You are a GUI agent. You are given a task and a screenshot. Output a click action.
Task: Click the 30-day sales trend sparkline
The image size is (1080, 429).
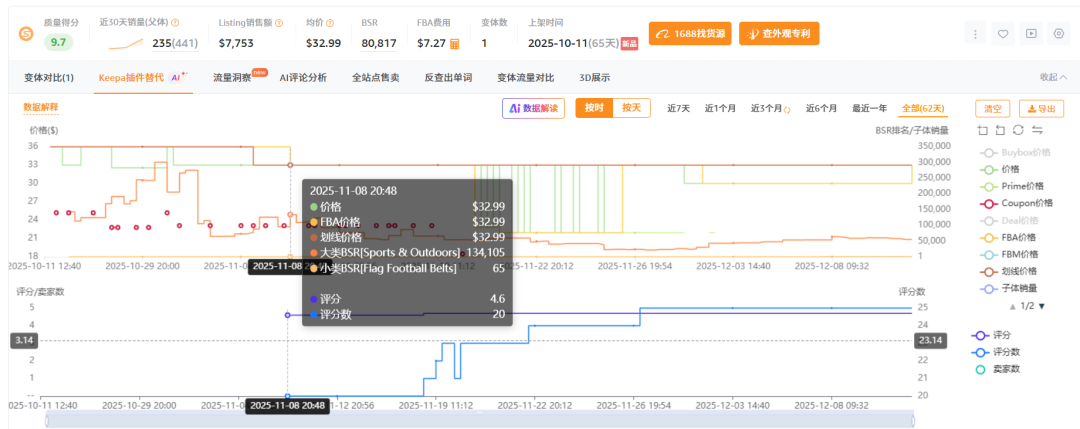click(127, 43)
